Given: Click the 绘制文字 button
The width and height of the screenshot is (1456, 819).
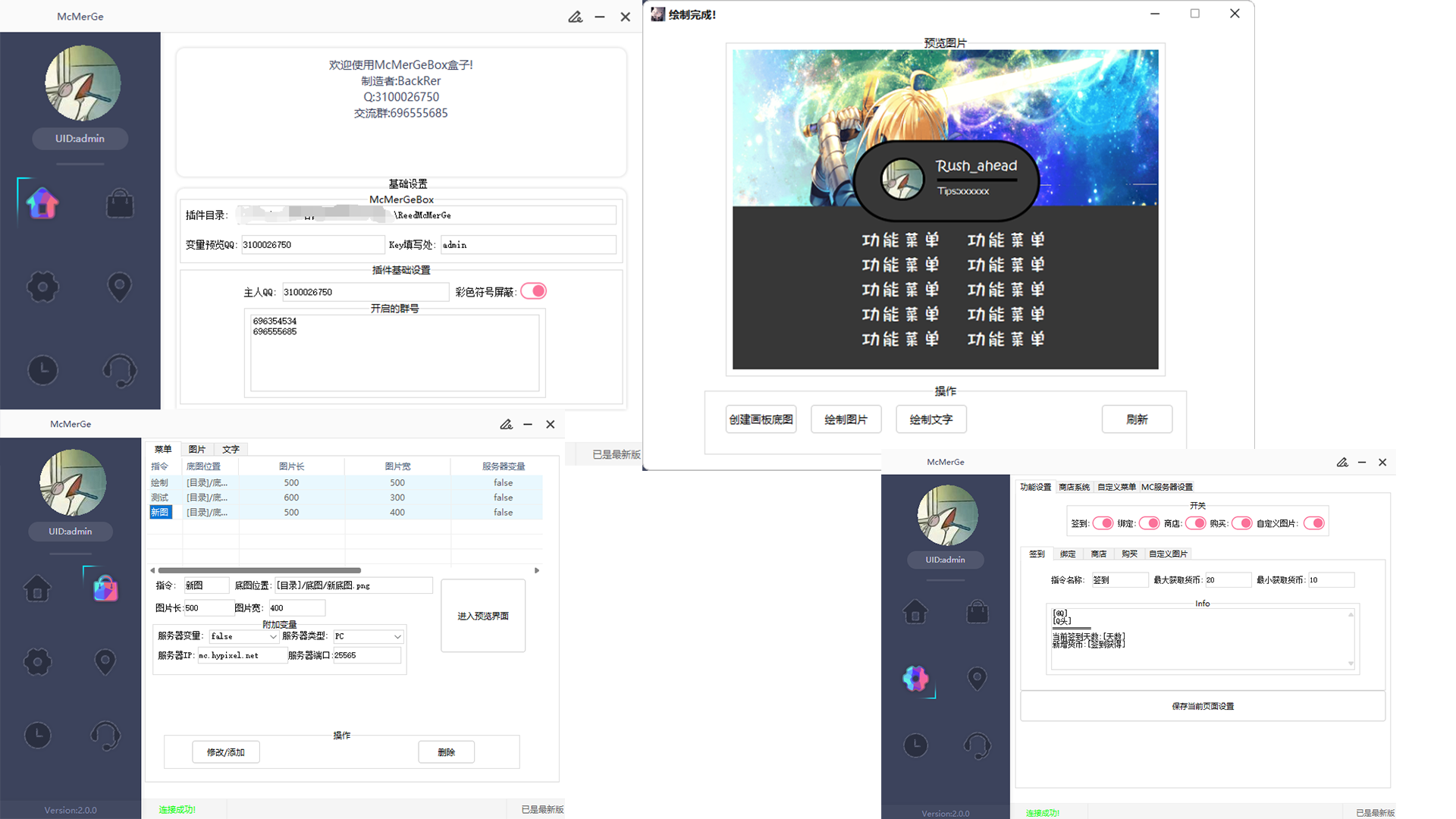Looking at the screenshot, I should [930, 419].
